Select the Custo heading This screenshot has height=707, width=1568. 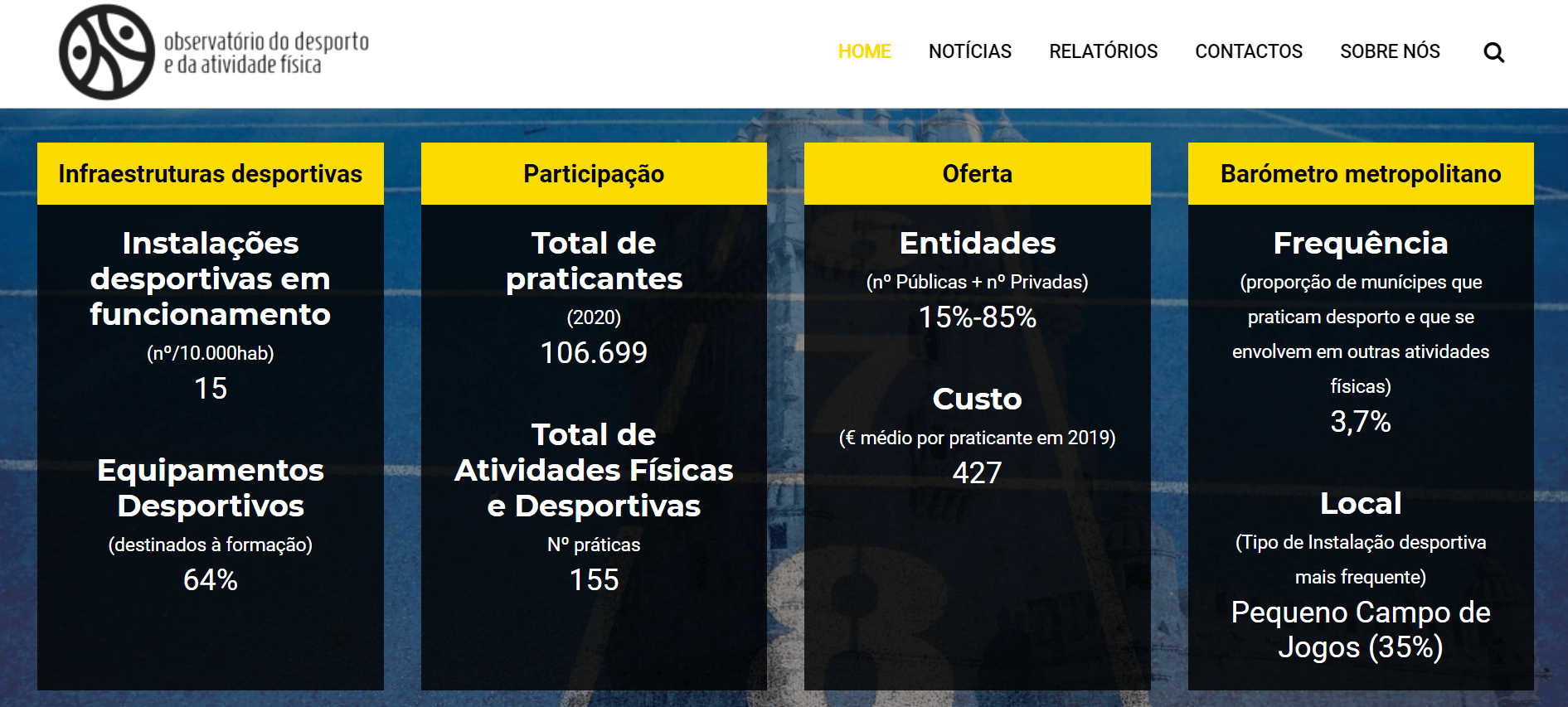tap(977, 399)
